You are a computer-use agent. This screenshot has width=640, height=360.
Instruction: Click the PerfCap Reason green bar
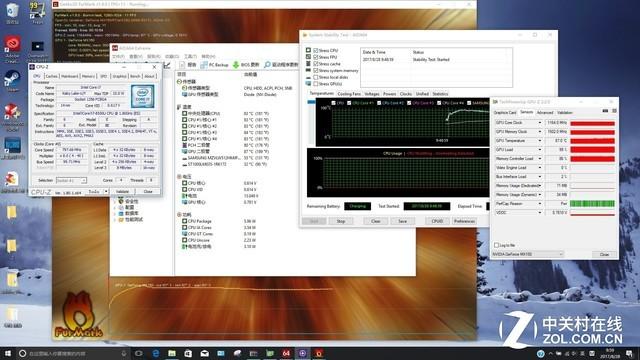592,203
